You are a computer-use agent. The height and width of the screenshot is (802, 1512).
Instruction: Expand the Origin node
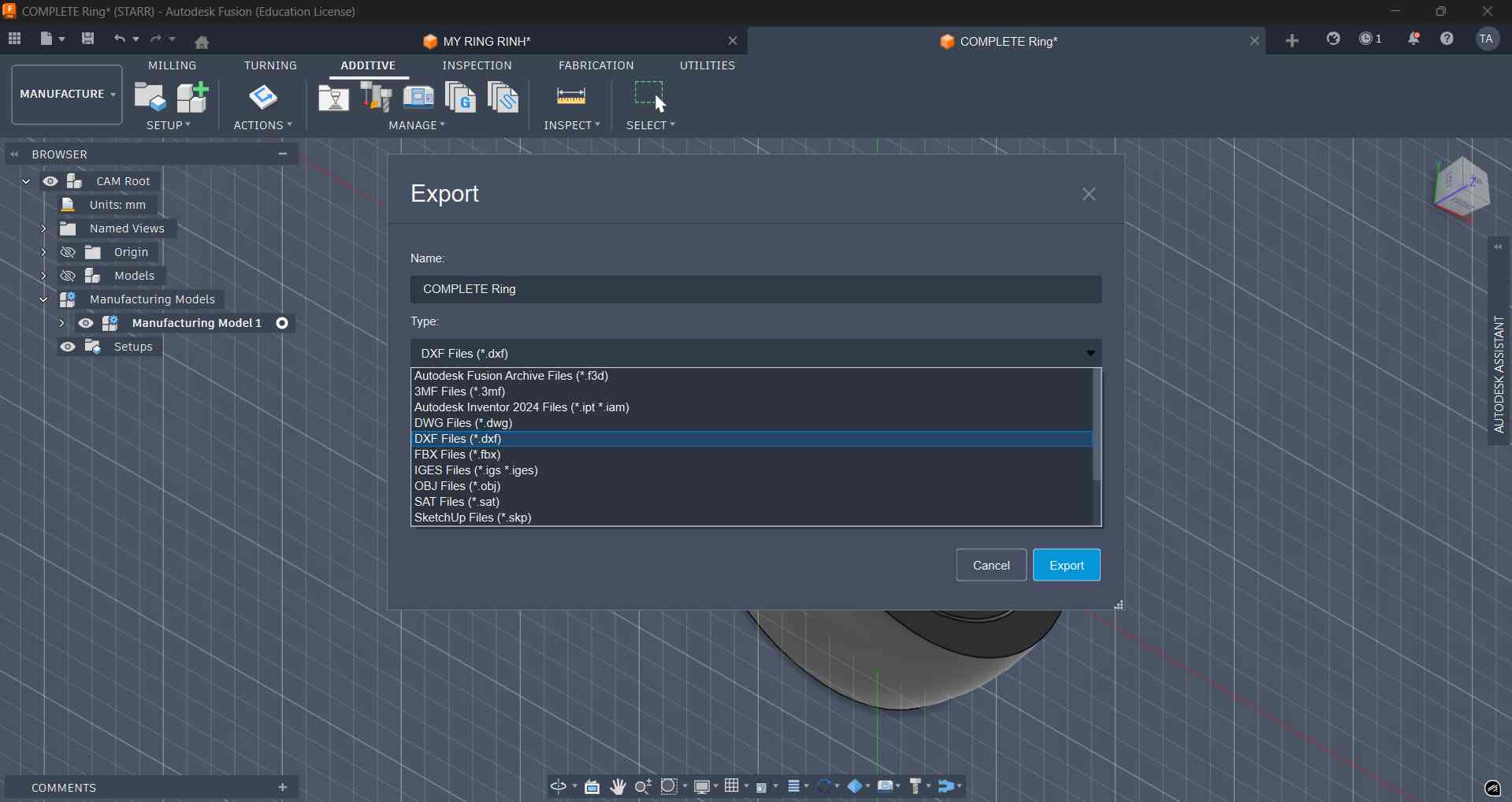pos(43,252)
